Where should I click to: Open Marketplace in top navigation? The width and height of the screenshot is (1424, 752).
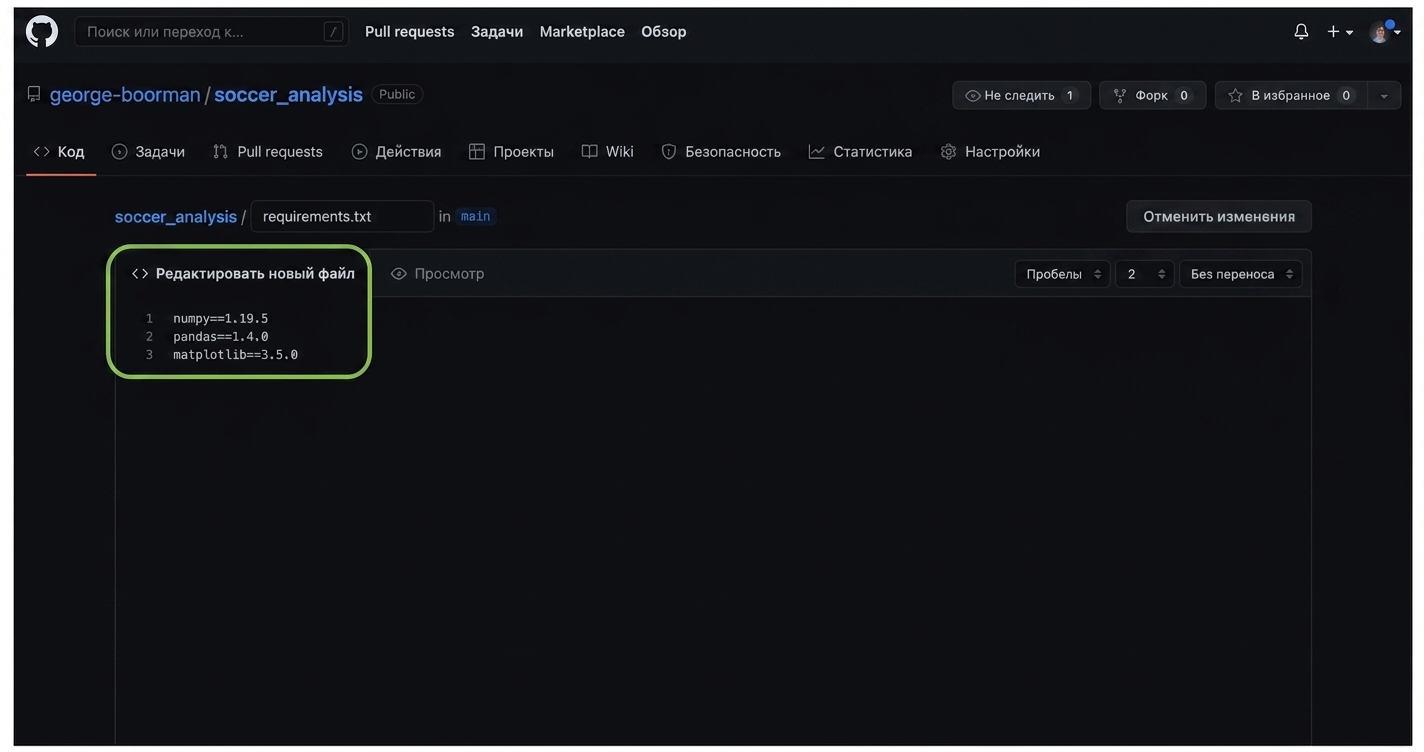tap(582, 32)
